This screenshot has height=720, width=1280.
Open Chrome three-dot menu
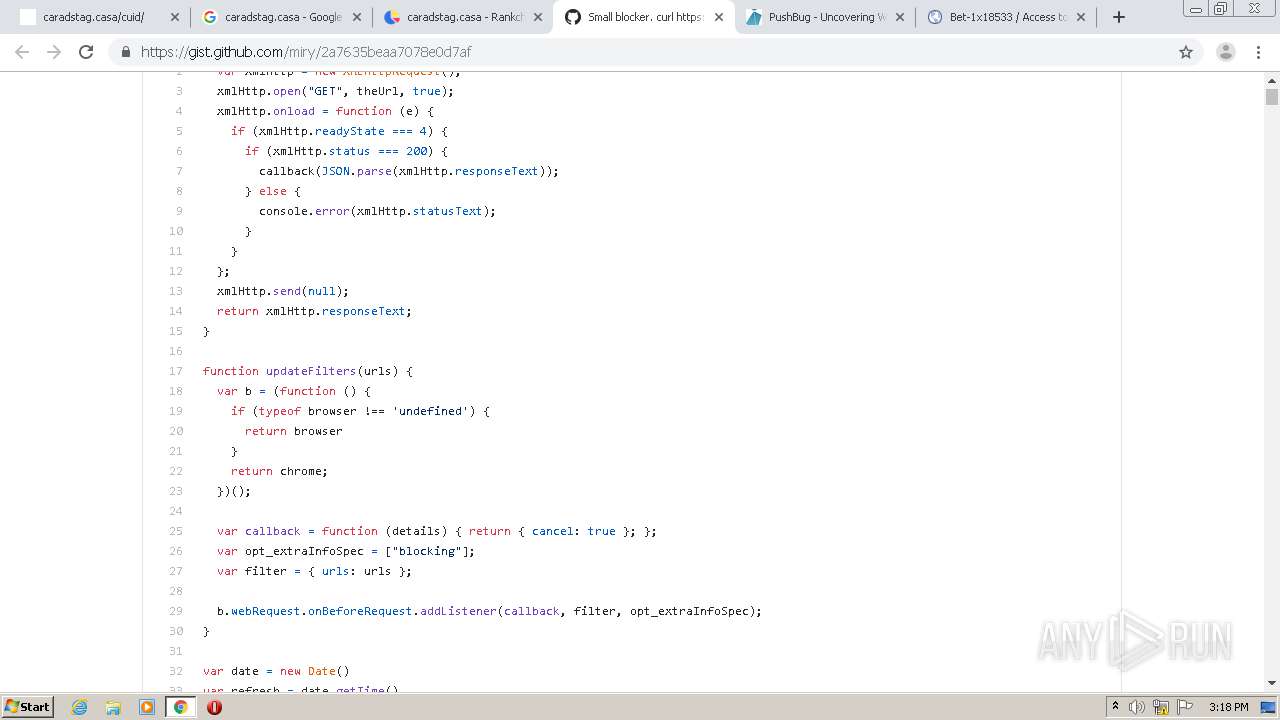(1259, 52)
